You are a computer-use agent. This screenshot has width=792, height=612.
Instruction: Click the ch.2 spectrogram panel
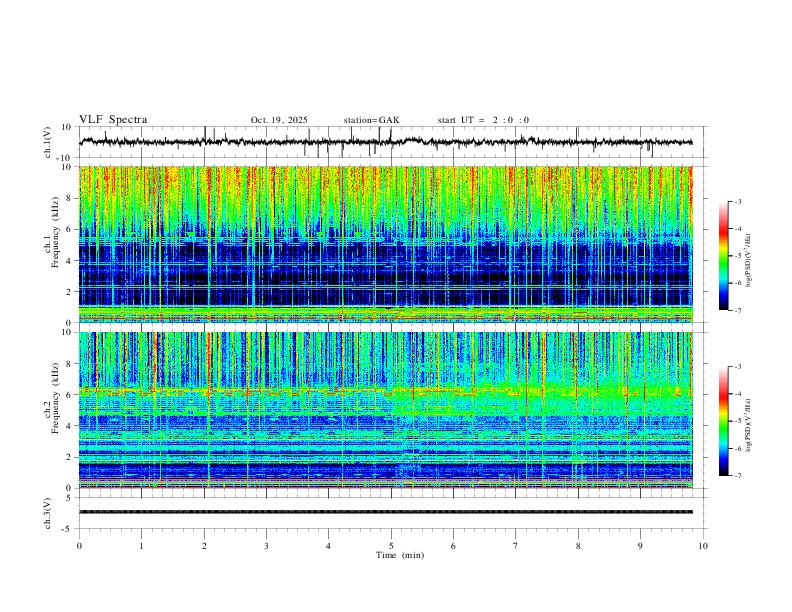click(386, 410)
